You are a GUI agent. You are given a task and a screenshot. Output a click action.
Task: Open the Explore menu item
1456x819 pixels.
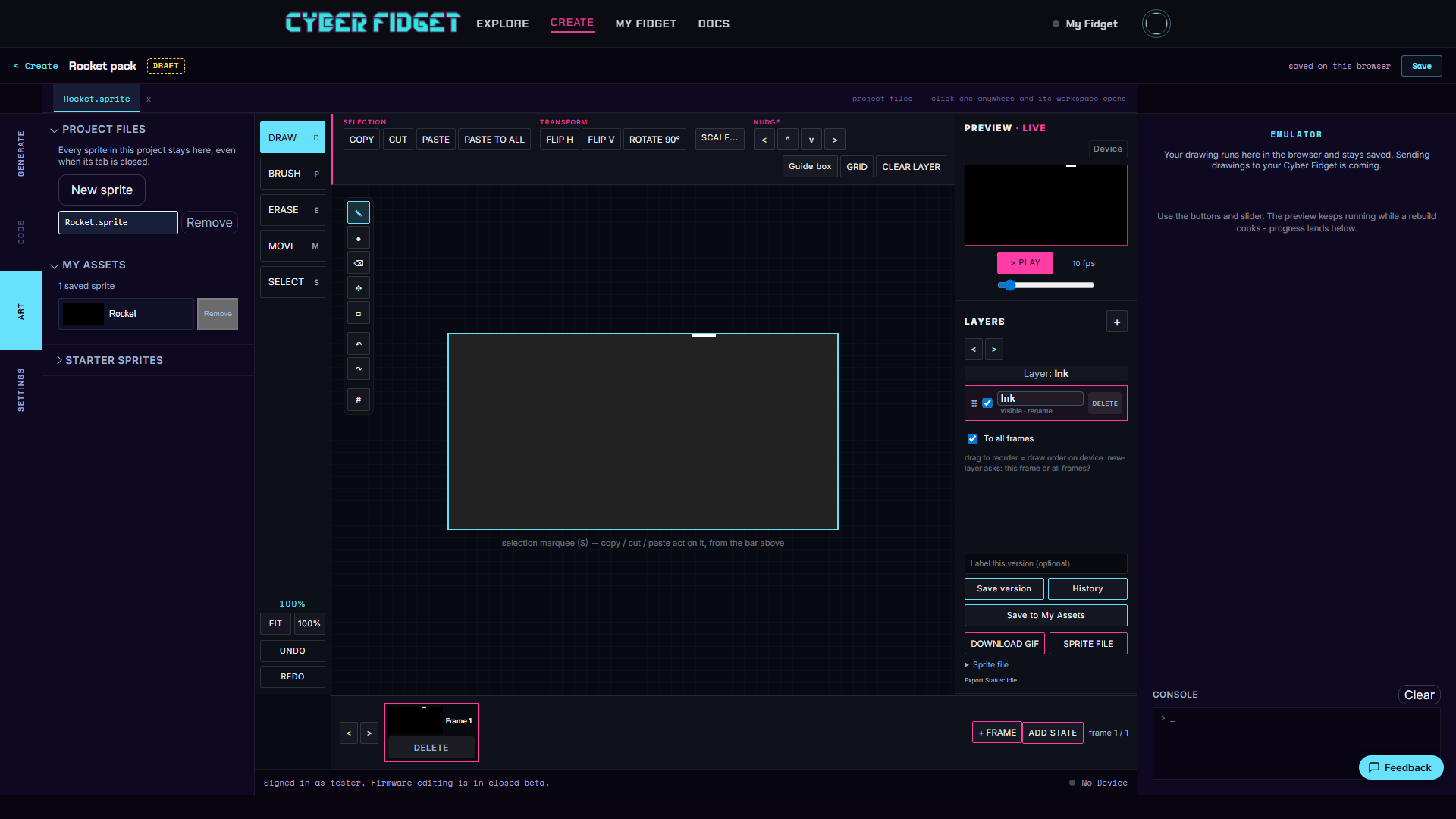click(503, 24)
